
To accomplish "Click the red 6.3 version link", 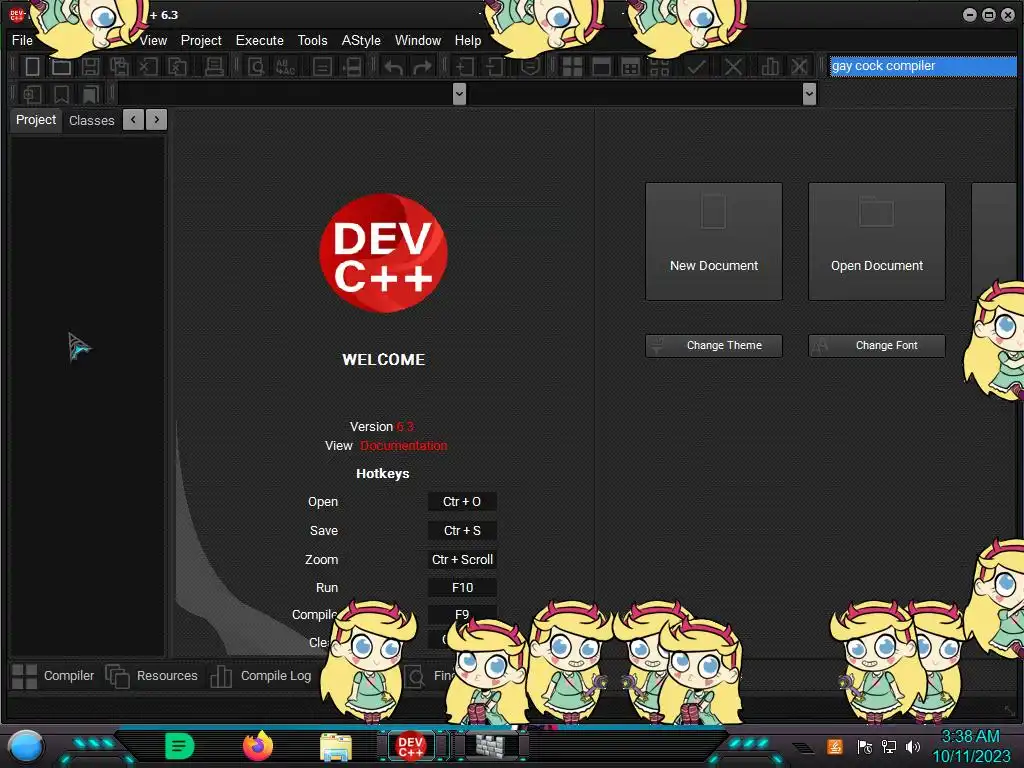I will point(405,426).
